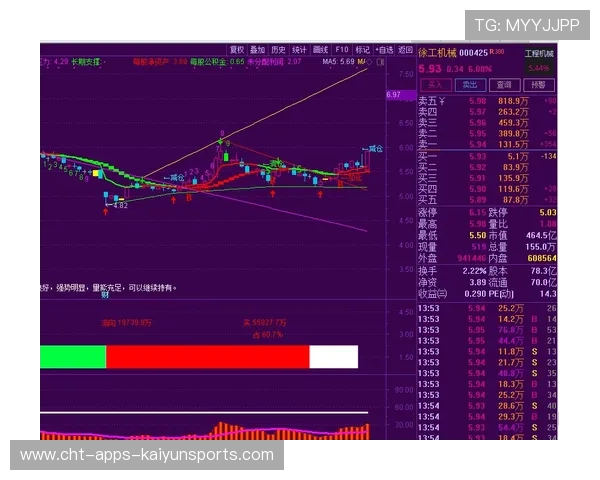Click the green segment of the fund bar
Image resolution: width=600 pixels, height=480 pixels.
tap(73, 356)
